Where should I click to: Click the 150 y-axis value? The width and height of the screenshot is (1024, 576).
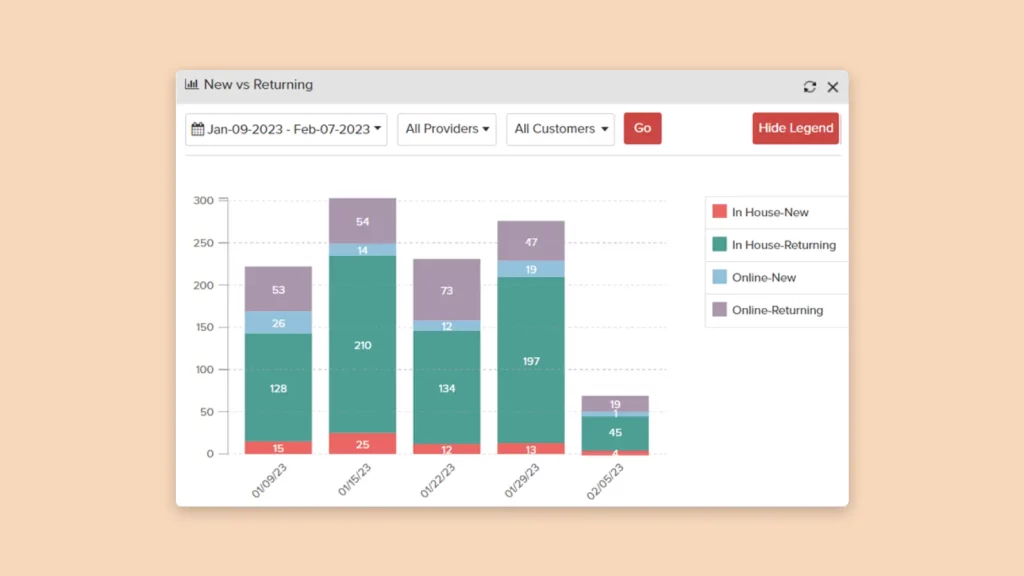[204, 327]
